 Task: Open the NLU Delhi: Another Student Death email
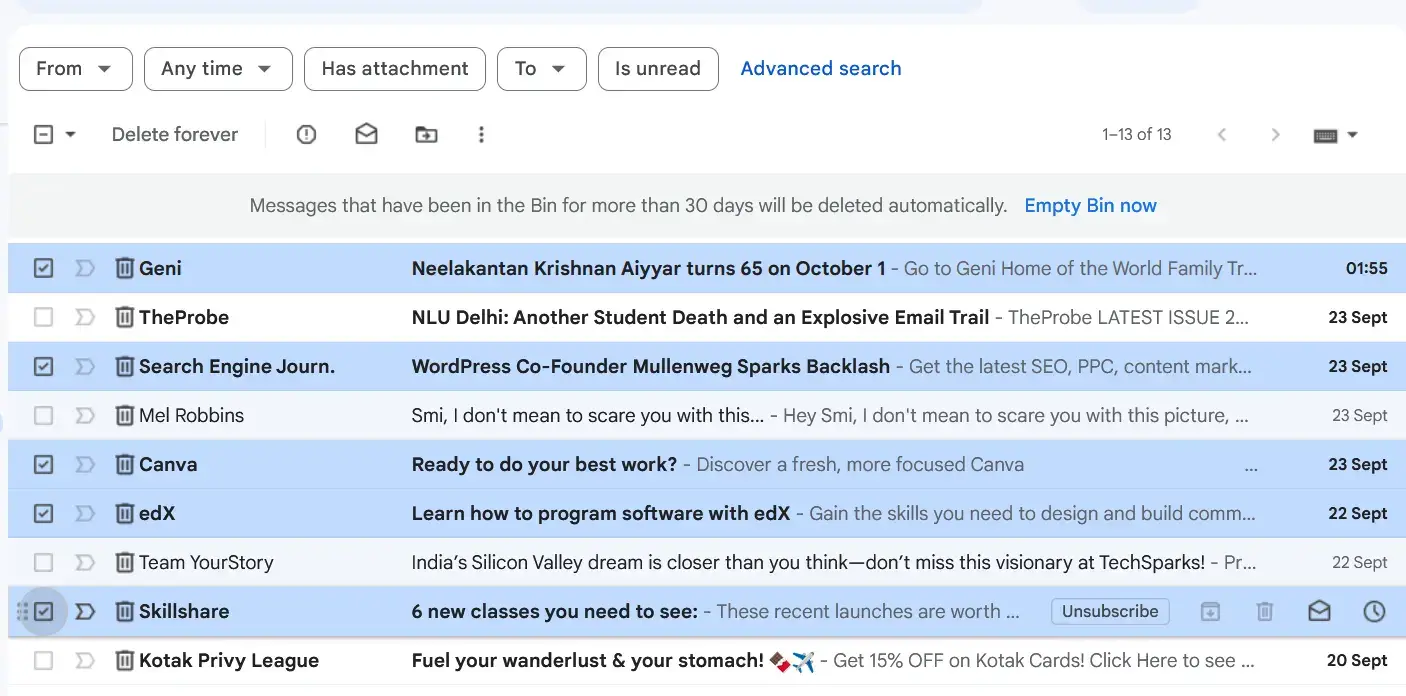click(707, 317)
